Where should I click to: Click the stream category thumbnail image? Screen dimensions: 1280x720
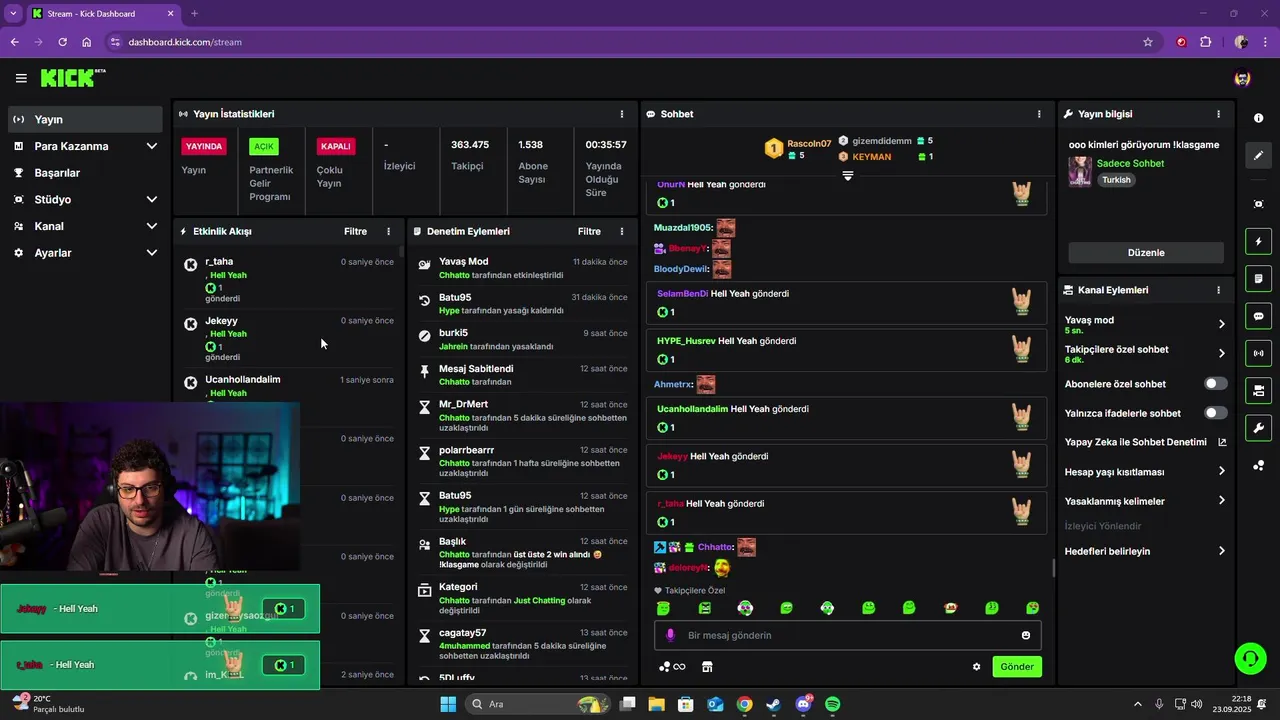coord(1080,171)
